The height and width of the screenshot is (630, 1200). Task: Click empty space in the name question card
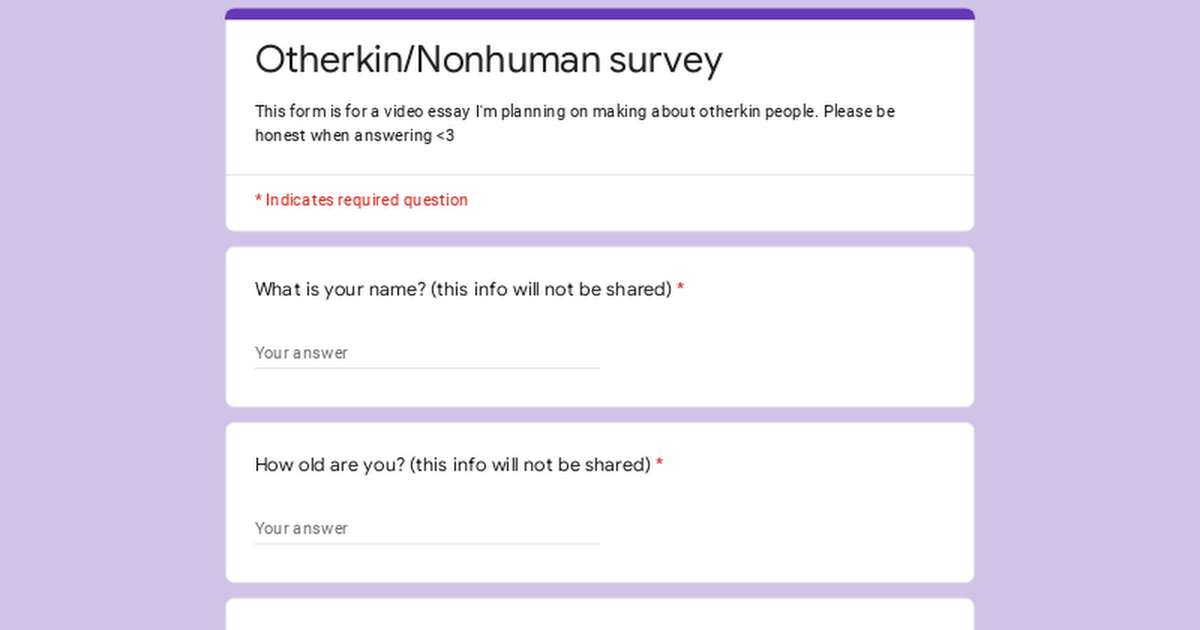tap(800, 350)
